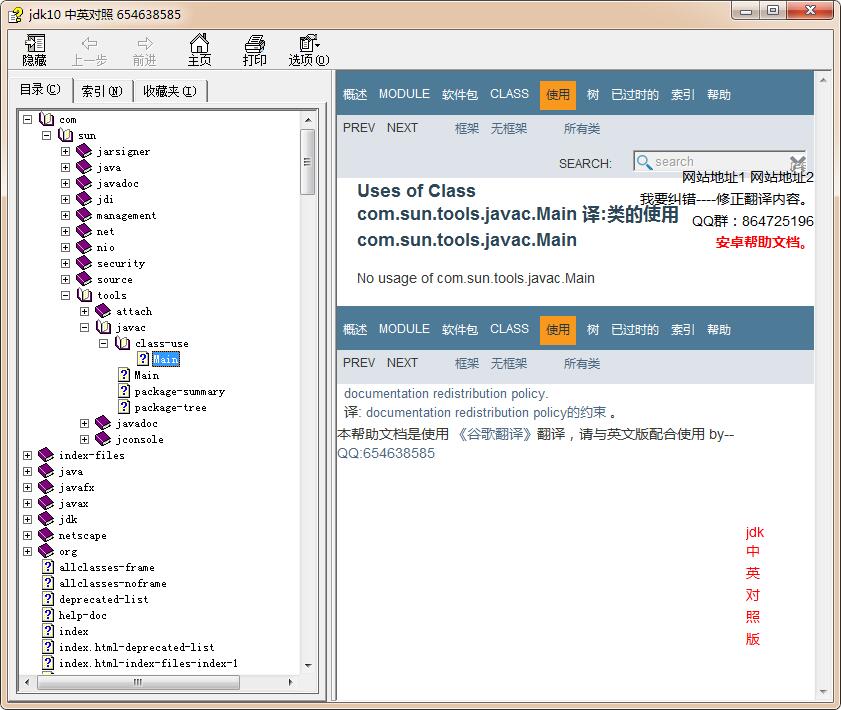Expand the net tree node
Image resolution: width=841 pixels, height=710 pixels.
[65, 231]
